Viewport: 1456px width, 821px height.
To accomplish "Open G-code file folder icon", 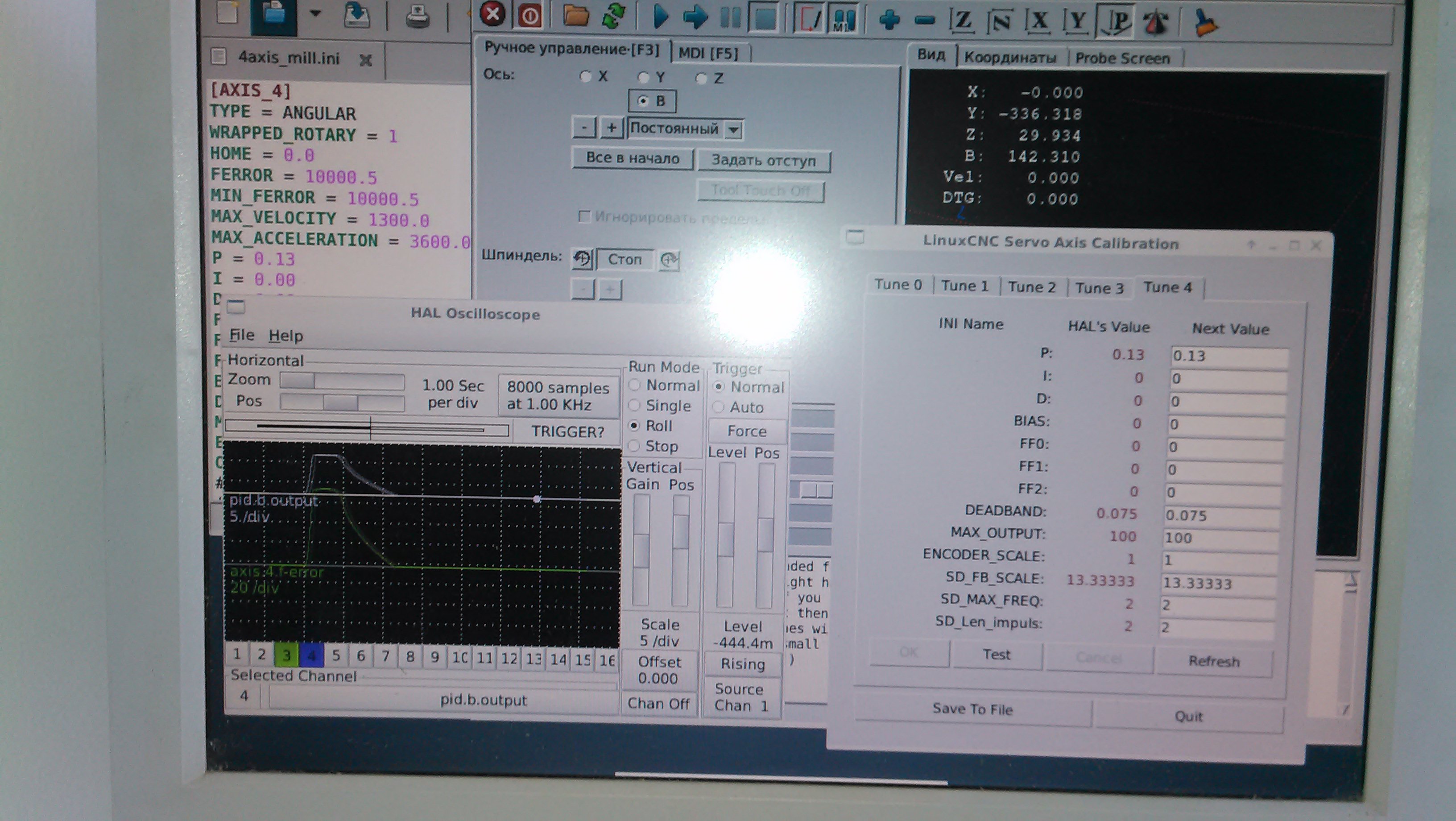I will (575, 16).
